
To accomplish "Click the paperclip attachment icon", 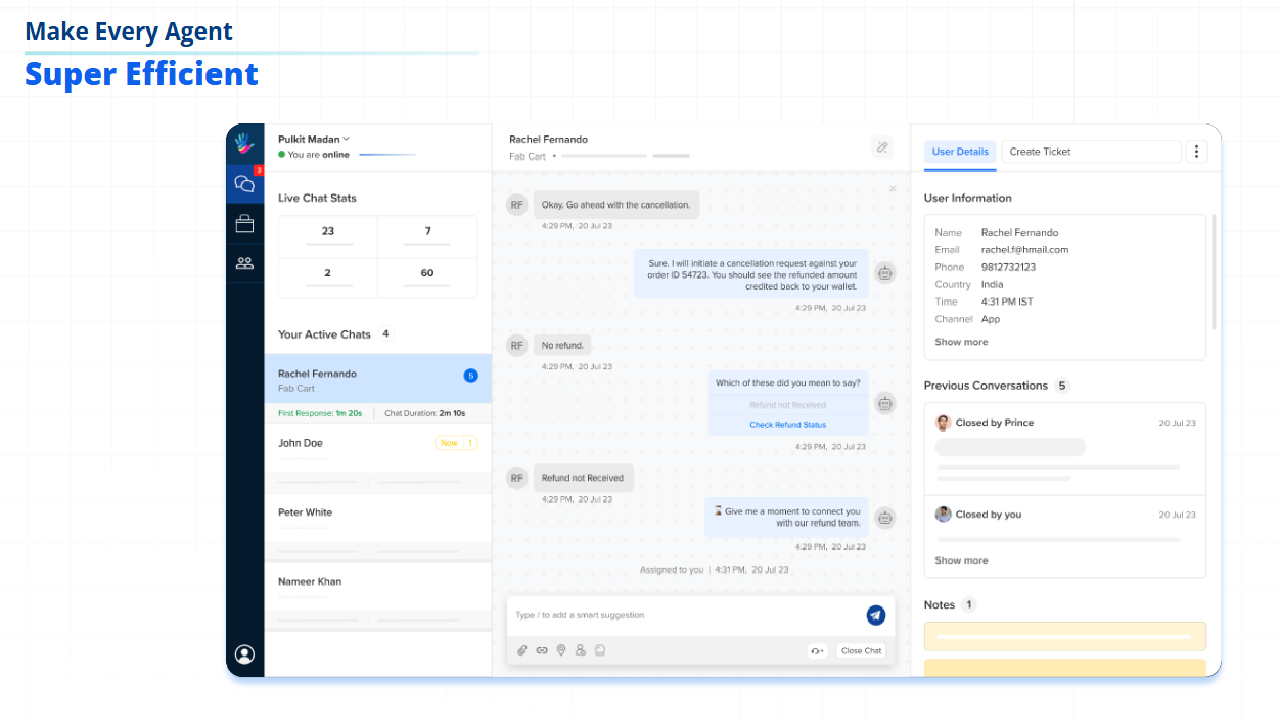I will [522, 650].
